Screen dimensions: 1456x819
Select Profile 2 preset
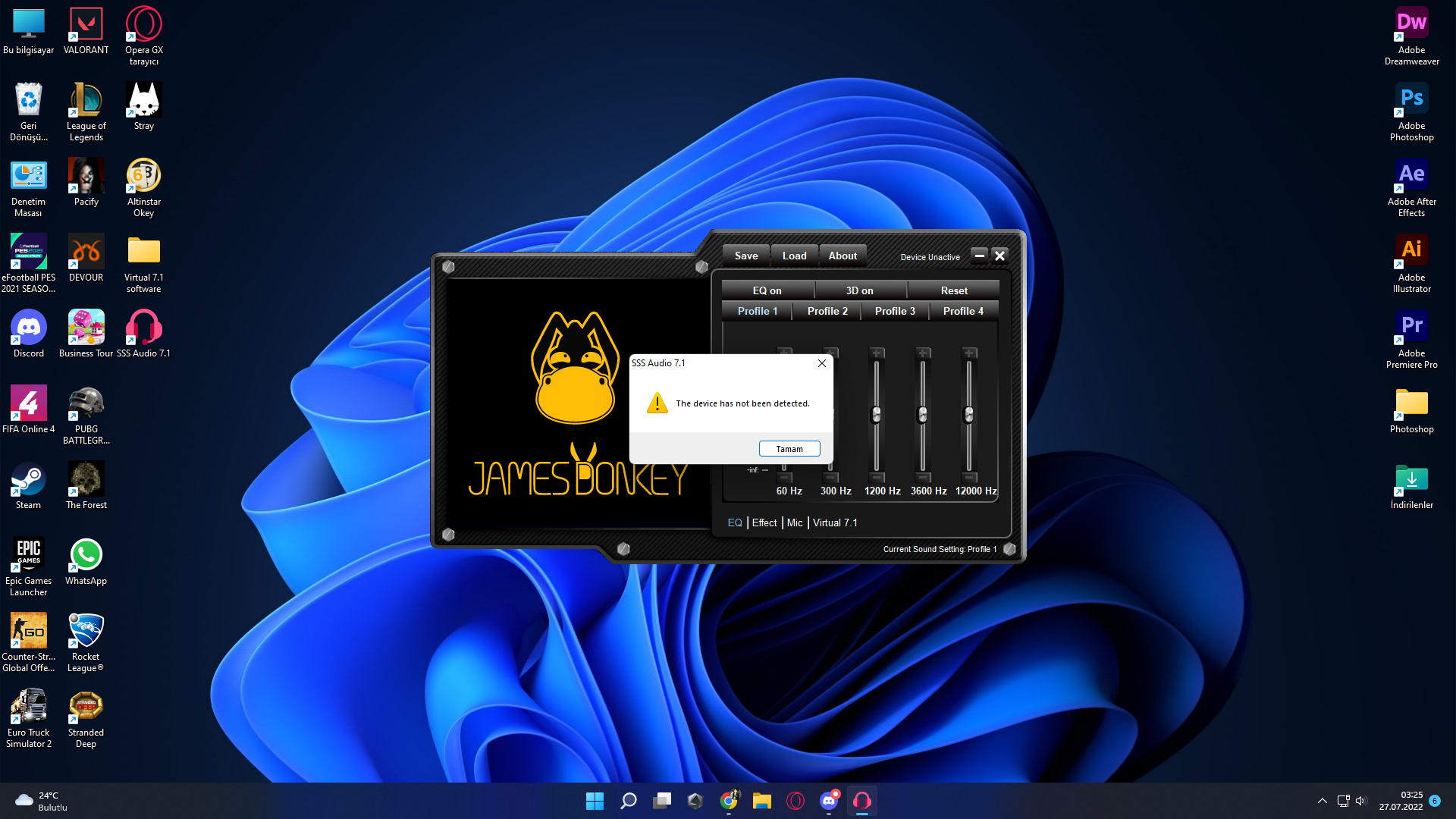pos(827,311)
